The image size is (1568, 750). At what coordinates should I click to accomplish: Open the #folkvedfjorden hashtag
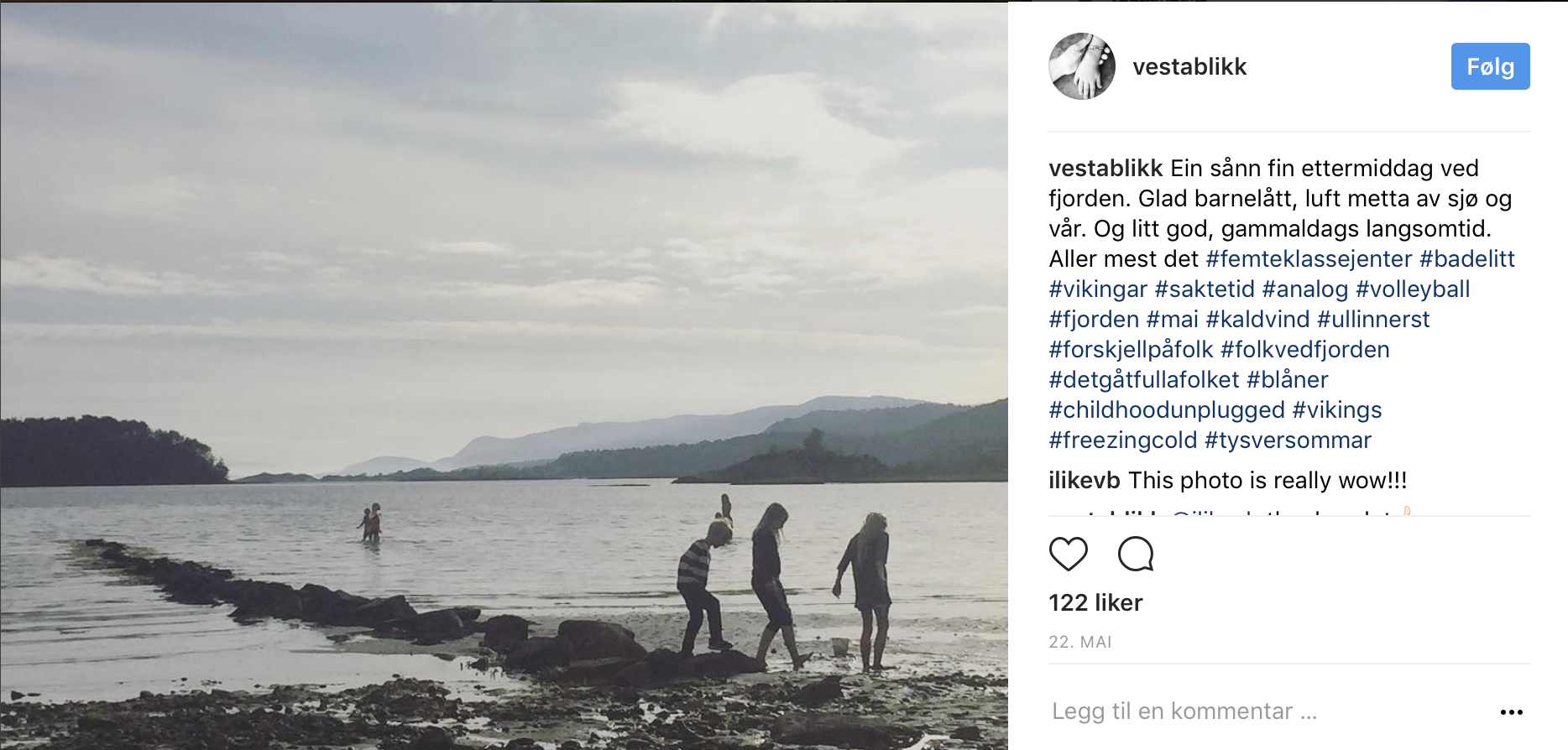1304,350
